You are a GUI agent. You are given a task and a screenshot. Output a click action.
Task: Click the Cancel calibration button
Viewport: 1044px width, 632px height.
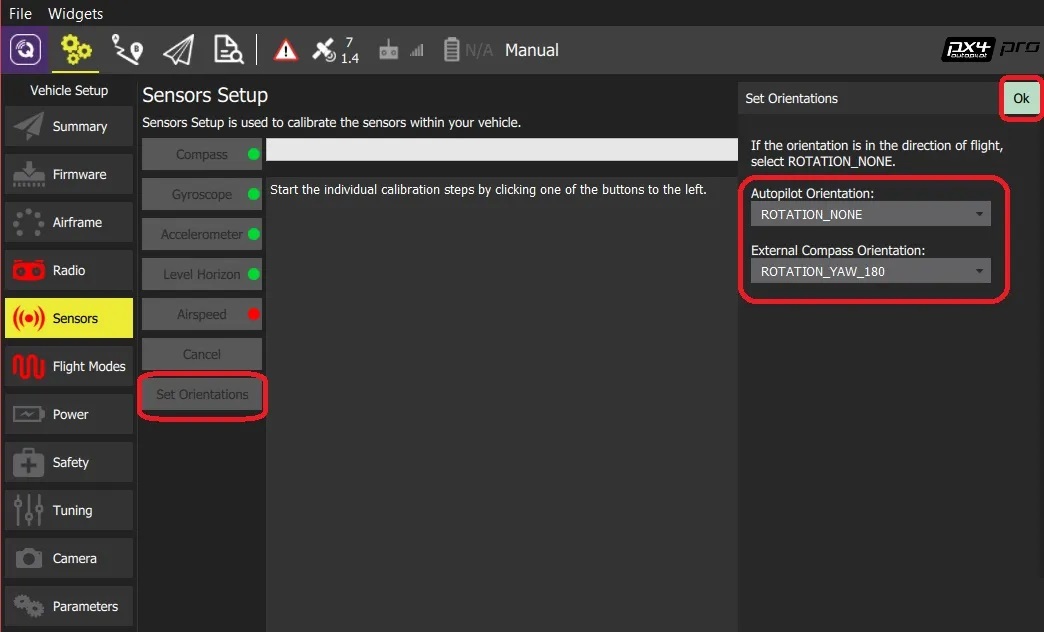click(x=202, y=354)
